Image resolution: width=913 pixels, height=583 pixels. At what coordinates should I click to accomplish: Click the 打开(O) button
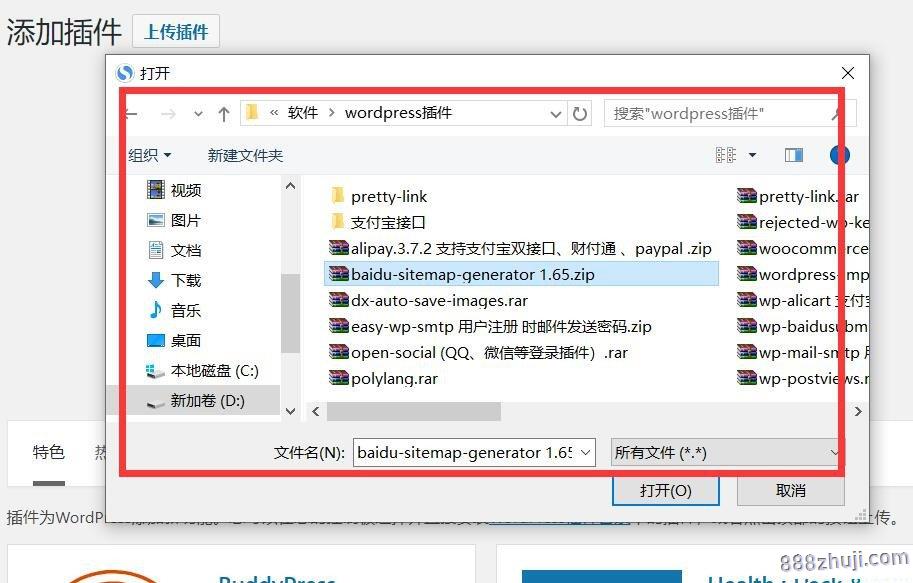click(x=666, y=490)
